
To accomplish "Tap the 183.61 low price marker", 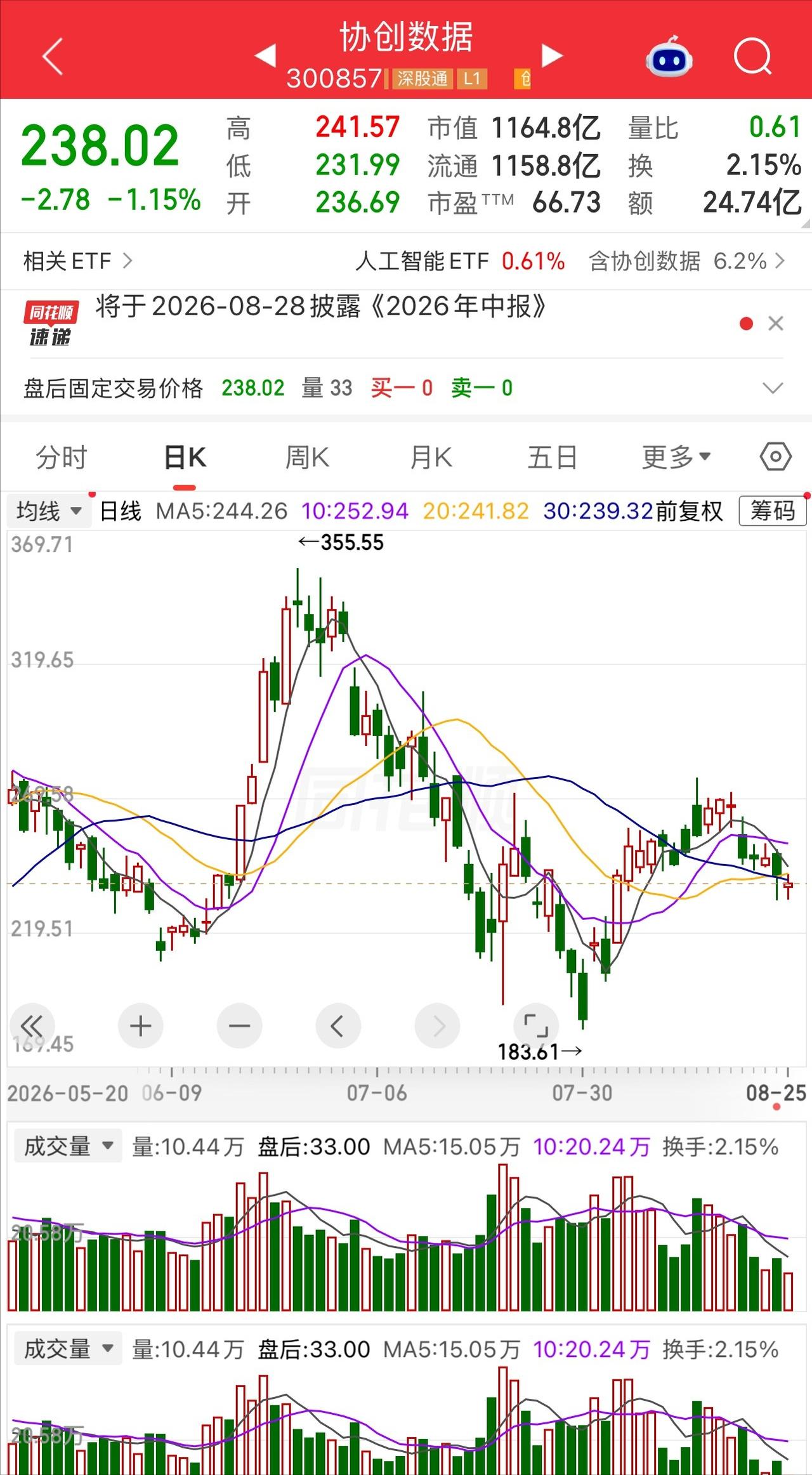I will tap(540, 1052).
